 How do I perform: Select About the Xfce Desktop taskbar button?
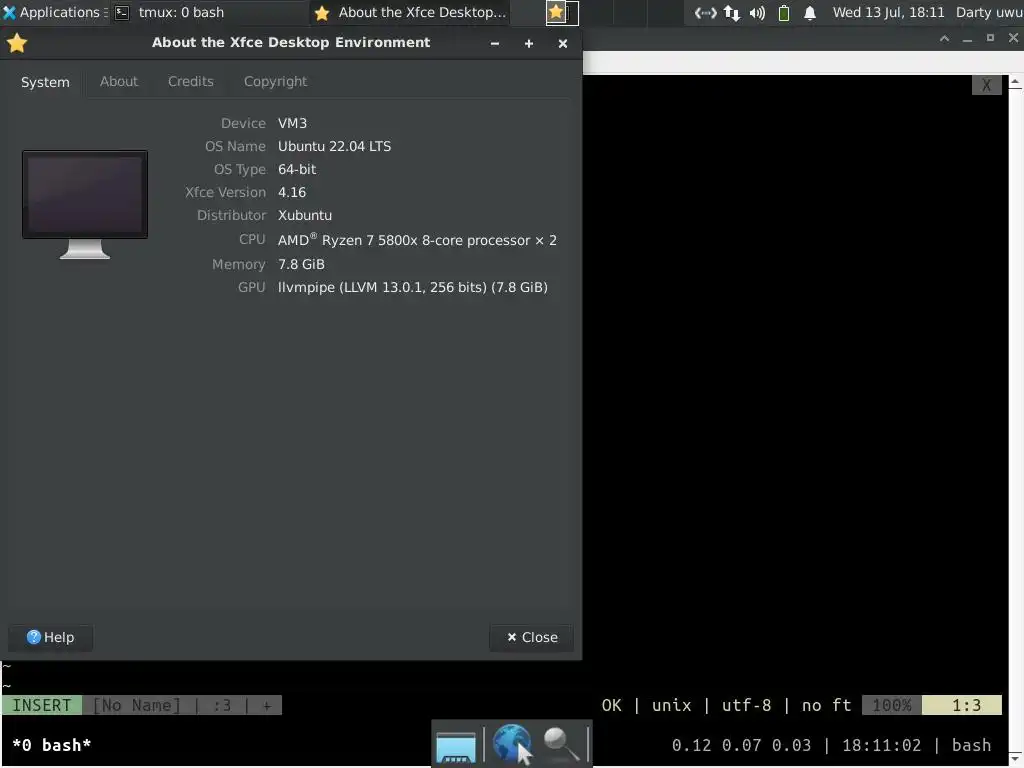(411, 12)
